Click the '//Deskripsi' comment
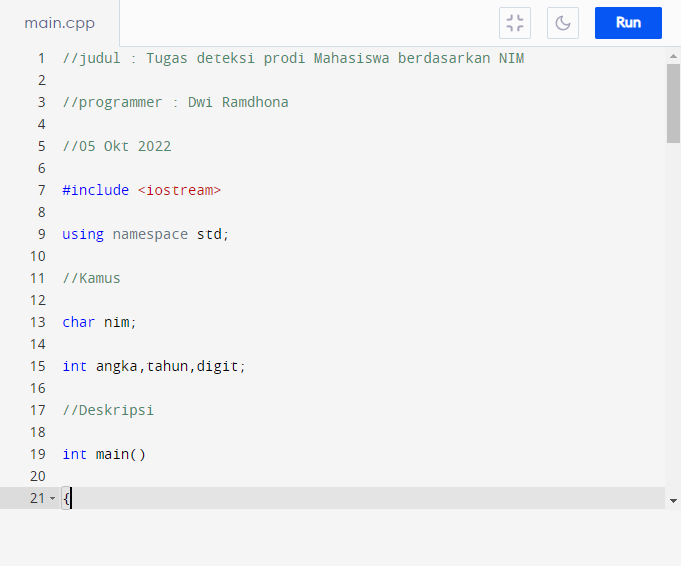 [x=108, y=410]
